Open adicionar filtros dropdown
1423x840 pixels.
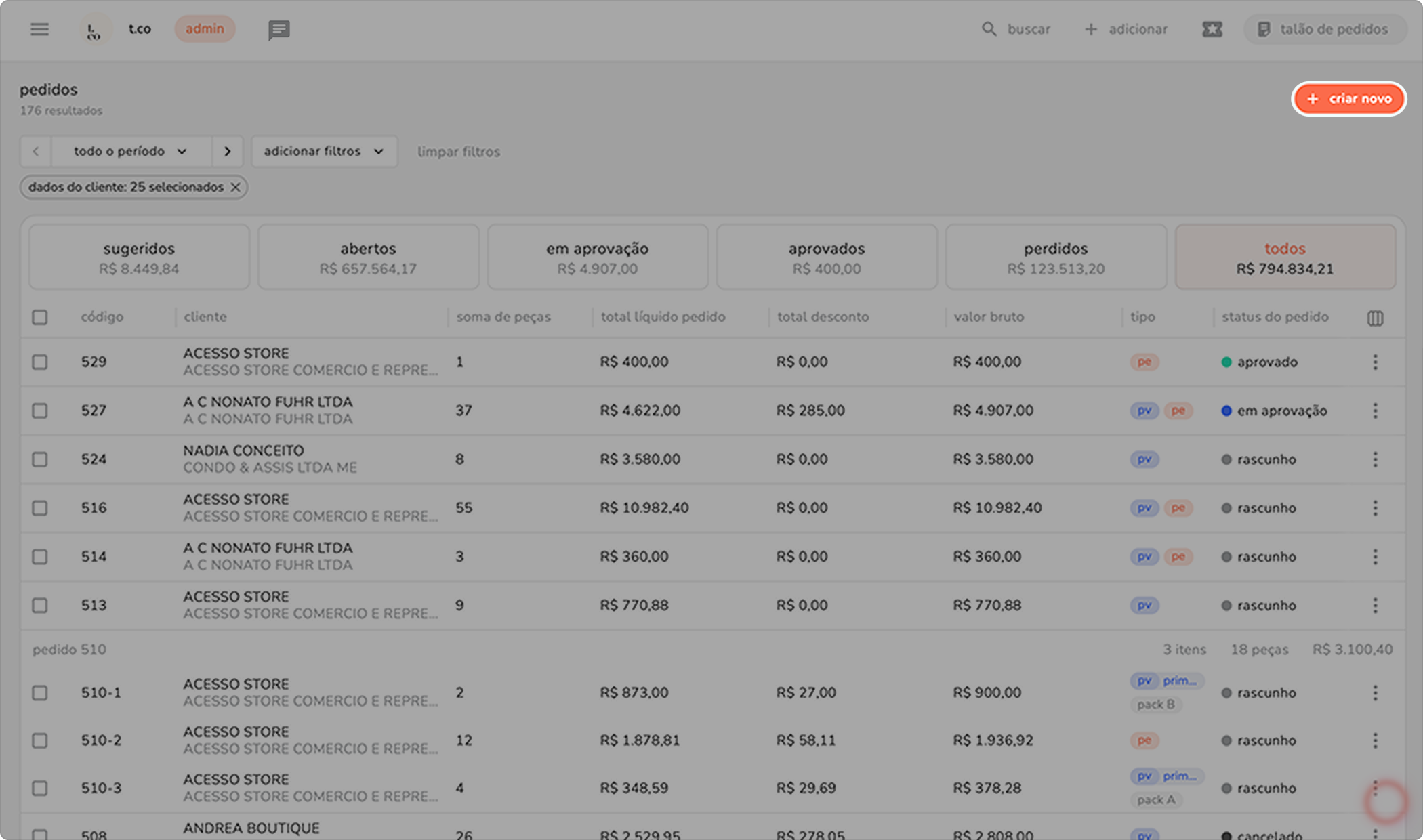point(323,151)
